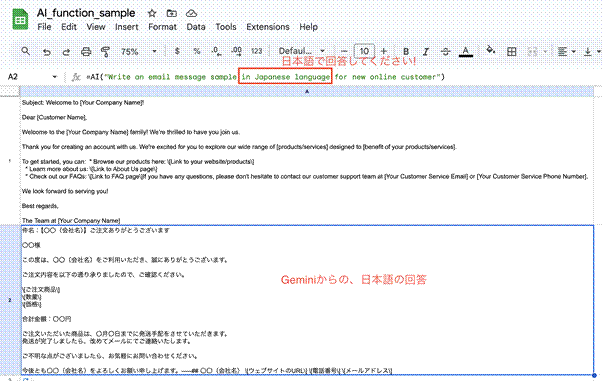Image resolution: width=602 pixels, height=381 pixels.
Task: Open the Format menu
Action: point(162,27)
